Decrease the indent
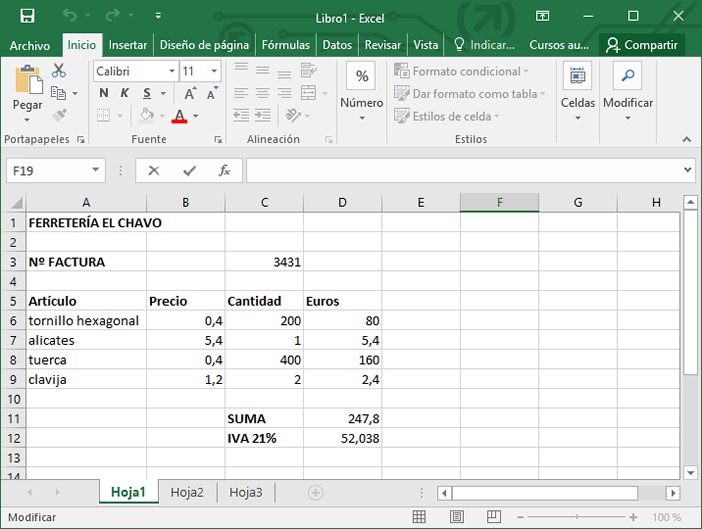Screen dimensions: 702x529 point(241,115)
